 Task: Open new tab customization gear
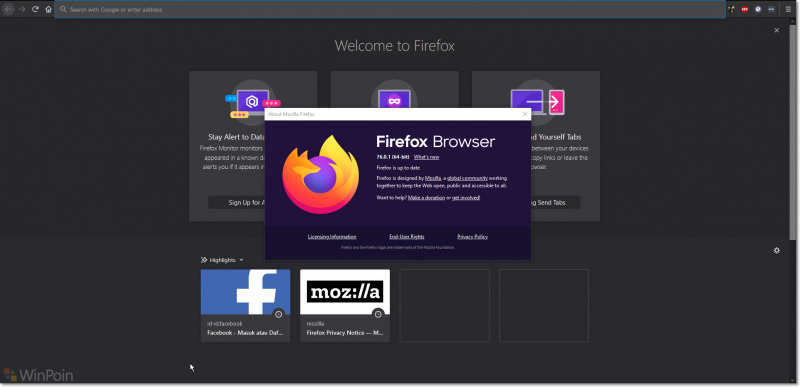click(x=777, y=250)
